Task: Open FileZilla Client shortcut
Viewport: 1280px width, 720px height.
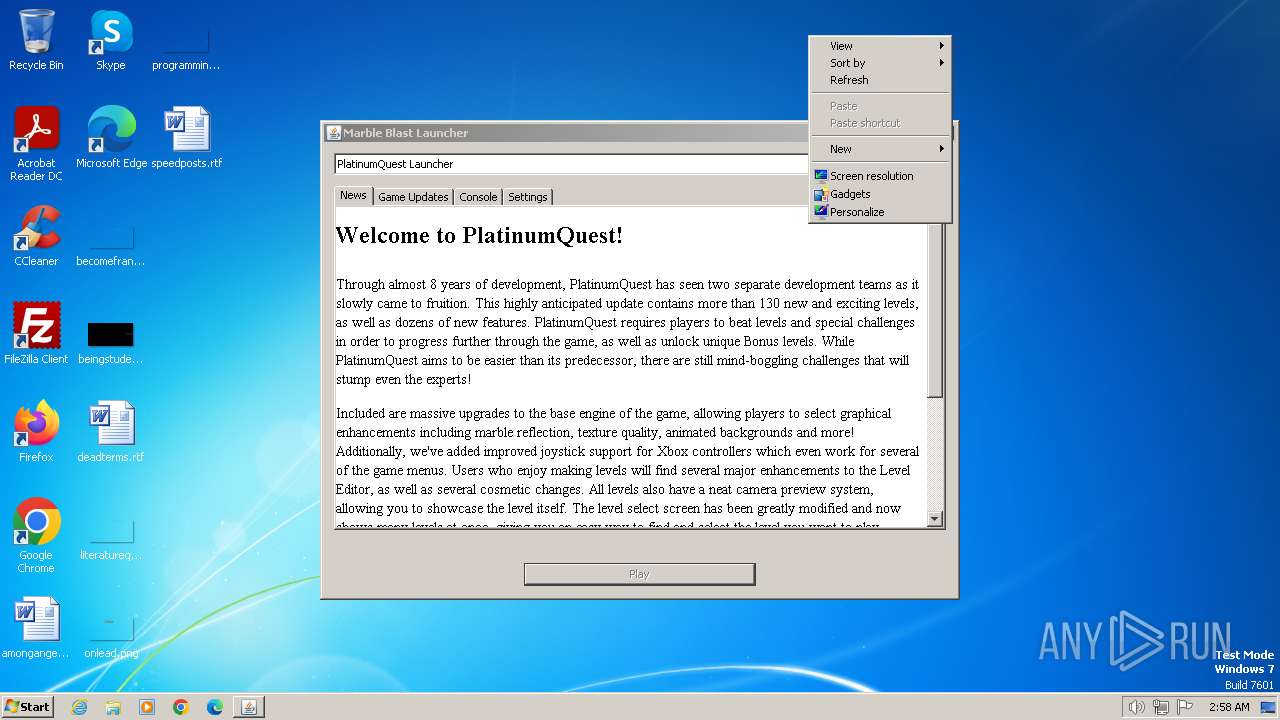Action: click(36, 333)
